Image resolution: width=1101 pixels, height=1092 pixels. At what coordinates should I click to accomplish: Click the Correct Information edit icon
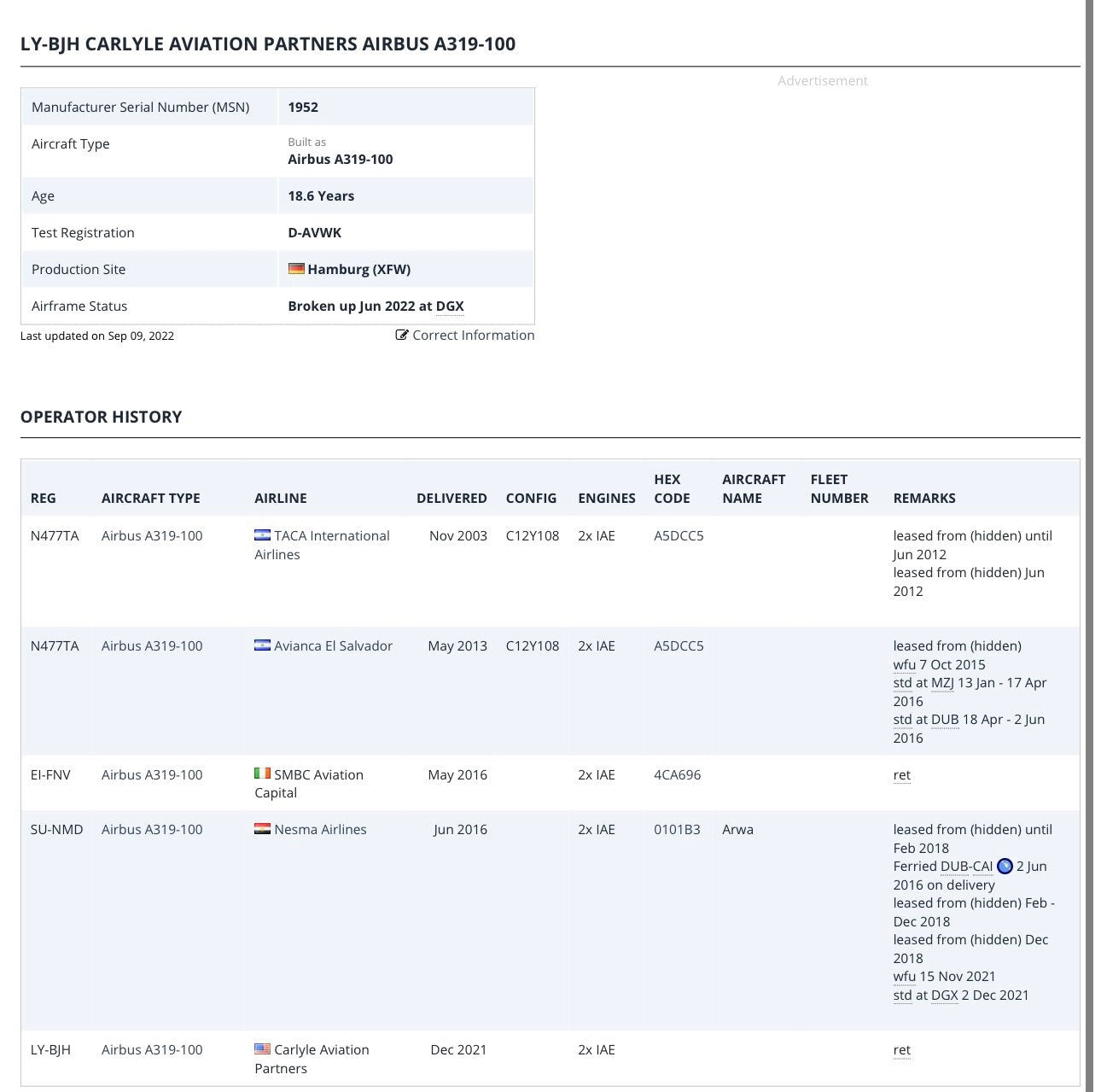(x=401, y=336)
